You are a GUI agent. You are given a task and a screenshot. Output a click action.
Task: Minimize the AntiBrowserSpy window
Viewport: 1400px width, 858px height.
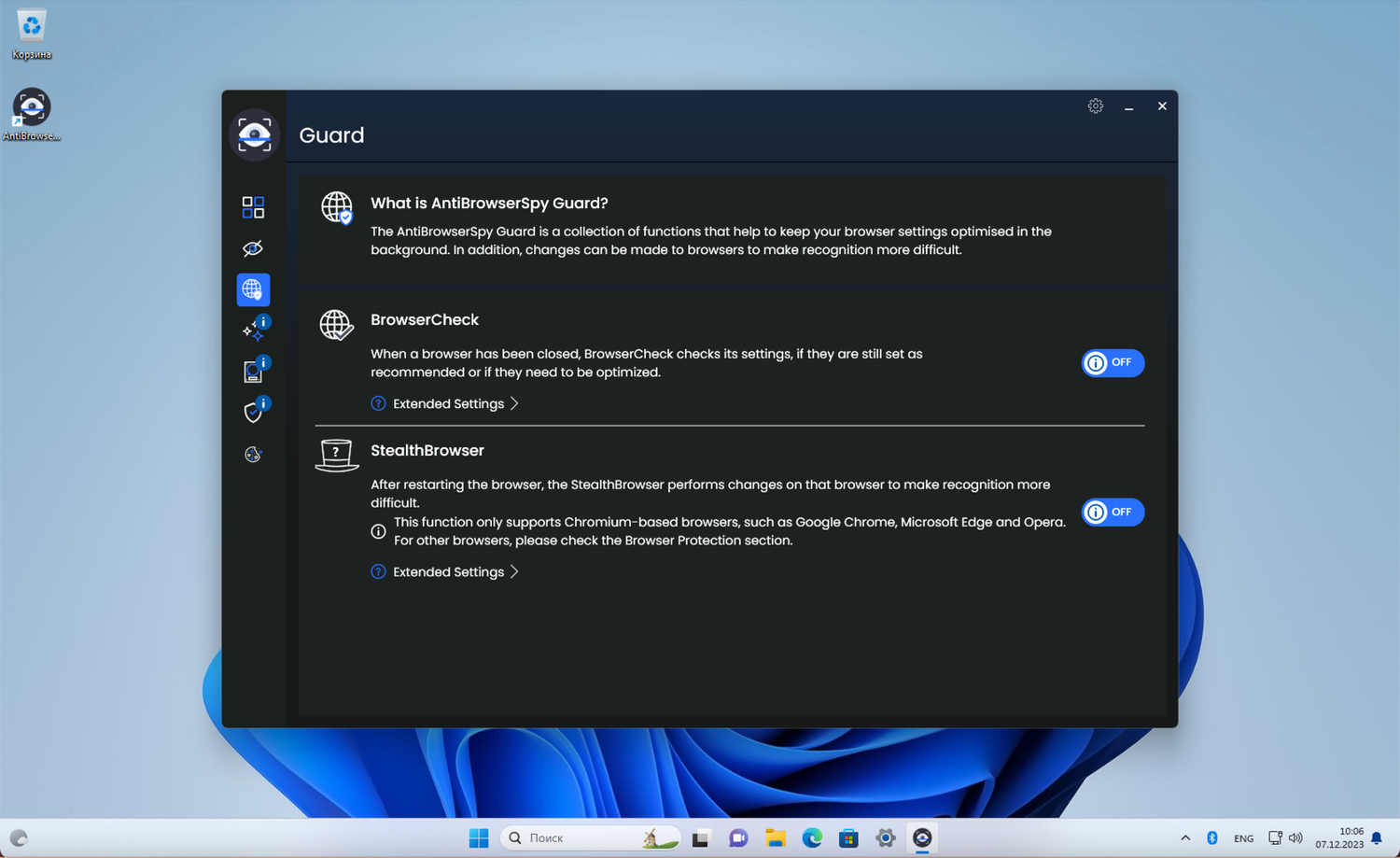point(1129,106)
